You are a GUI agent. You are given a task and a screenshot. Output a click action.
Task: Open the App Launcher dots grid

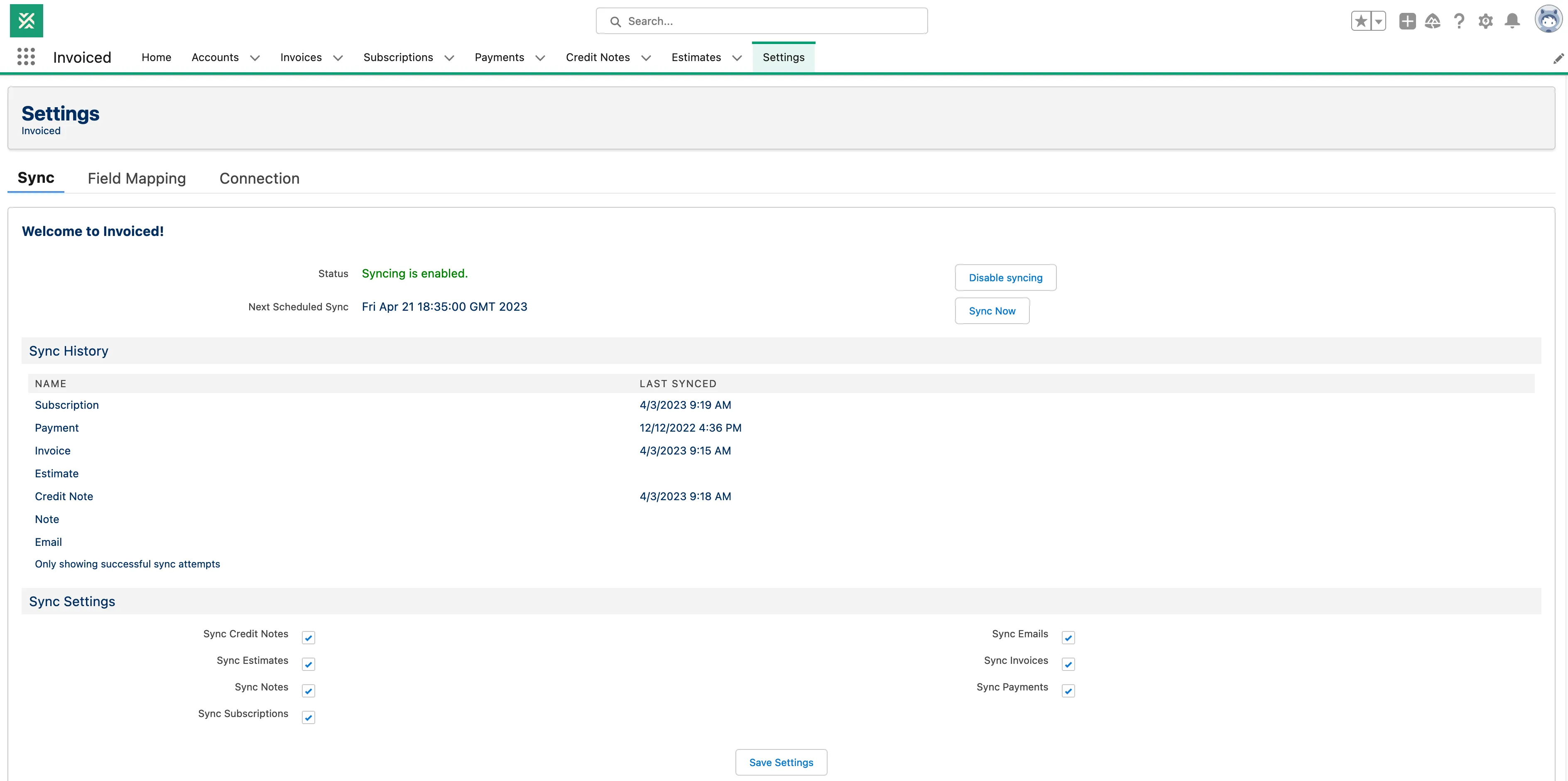[26, 56]
